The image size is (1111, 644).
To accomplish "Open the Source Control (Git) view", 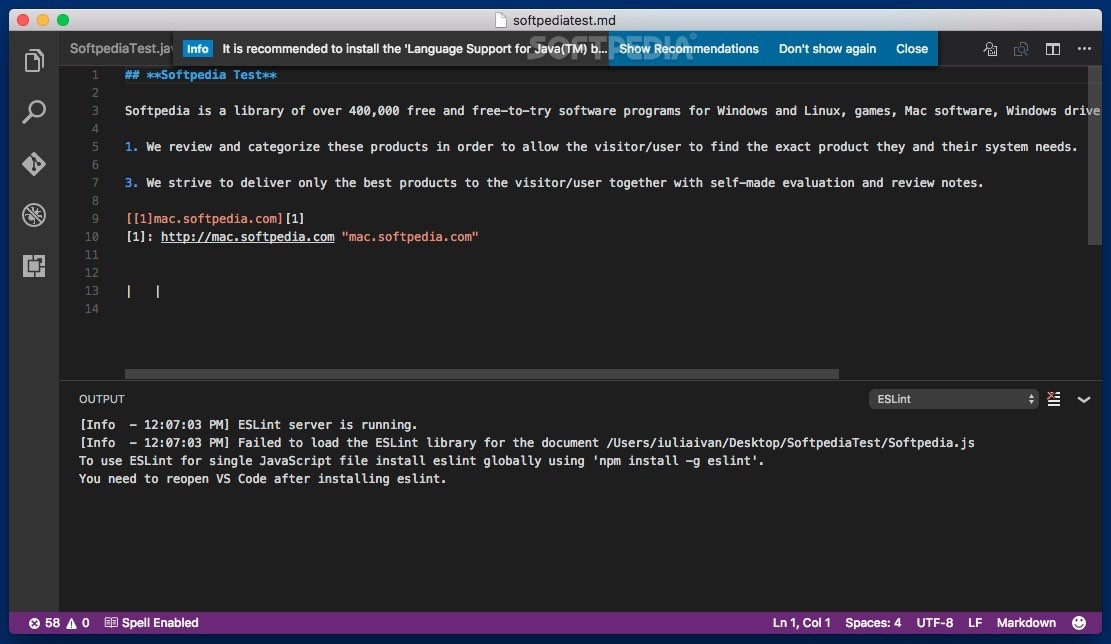I will [34, 164].
